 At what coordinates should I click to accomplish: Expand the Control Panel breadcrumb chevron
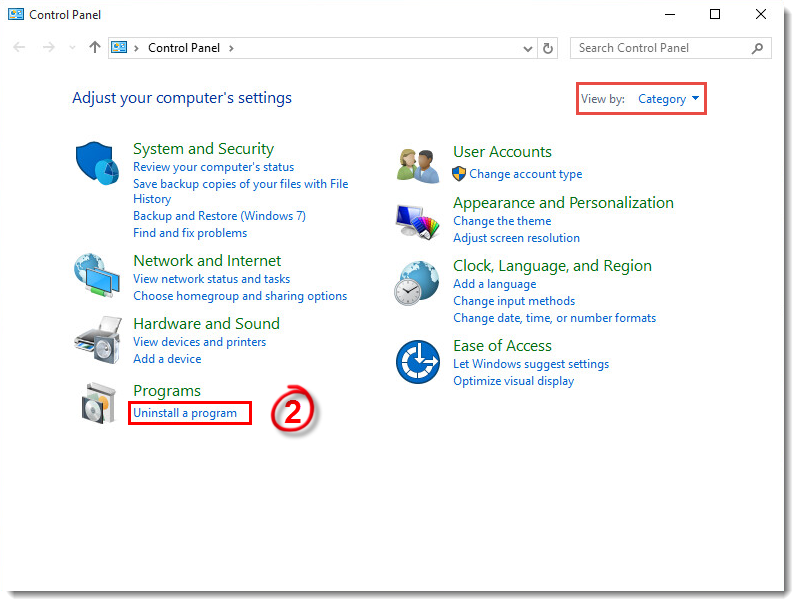pyautogui.click(x=232, y=48)
